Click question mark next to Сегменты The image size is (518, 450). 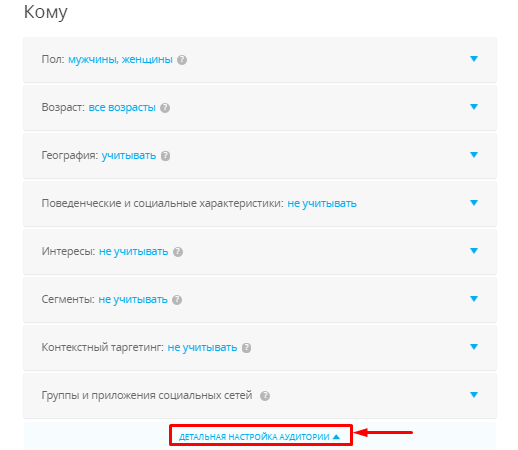(177, 300)
